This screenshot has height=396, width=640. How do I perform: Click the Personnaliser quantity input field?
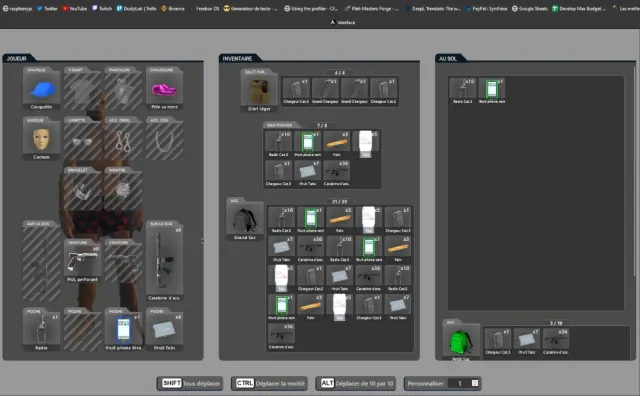460,383
